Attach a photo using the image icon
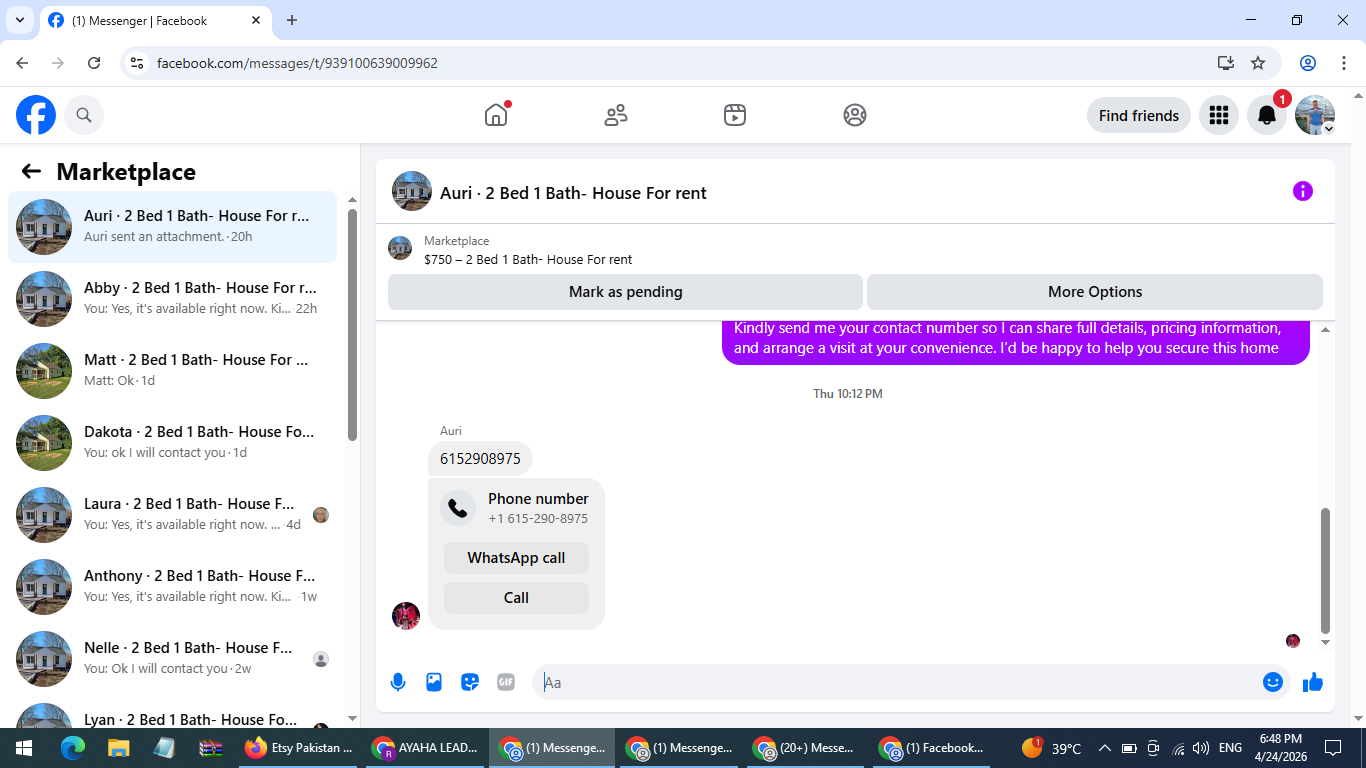The width and height of the screenshot is (1366, 768). (434, 682)
